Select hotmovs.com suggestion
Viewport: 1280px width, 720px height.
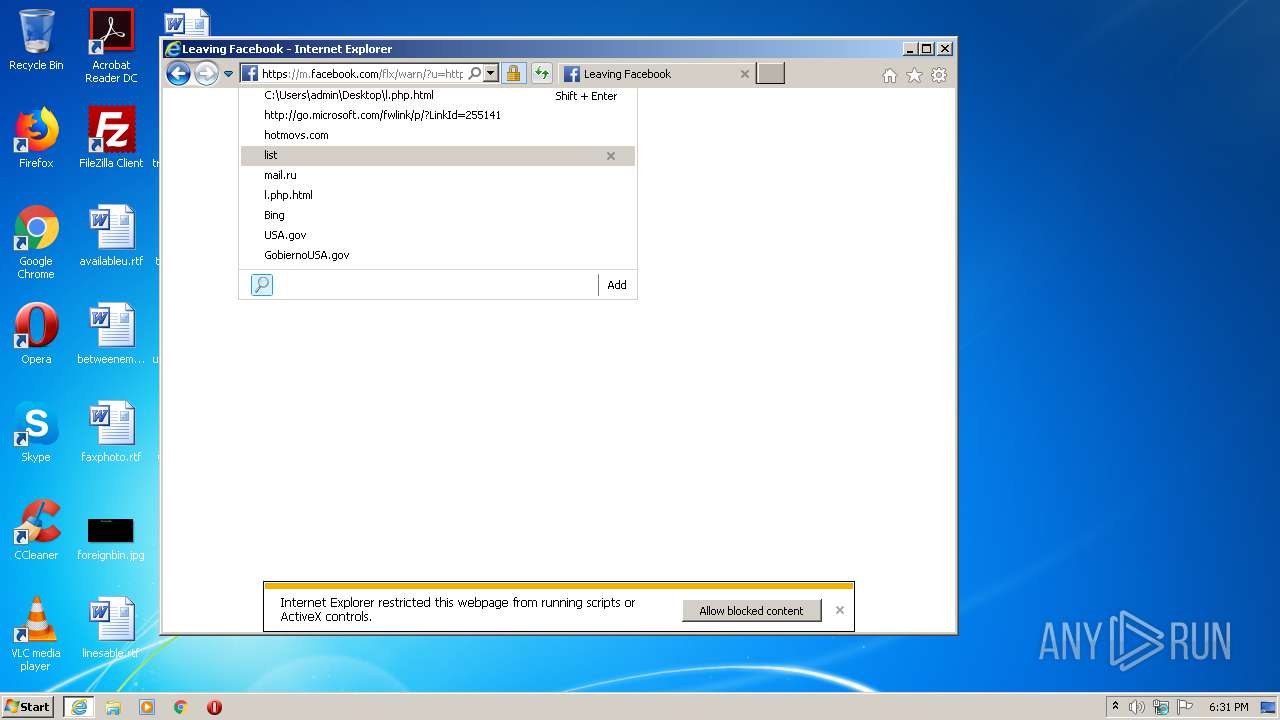click(438, 135)
